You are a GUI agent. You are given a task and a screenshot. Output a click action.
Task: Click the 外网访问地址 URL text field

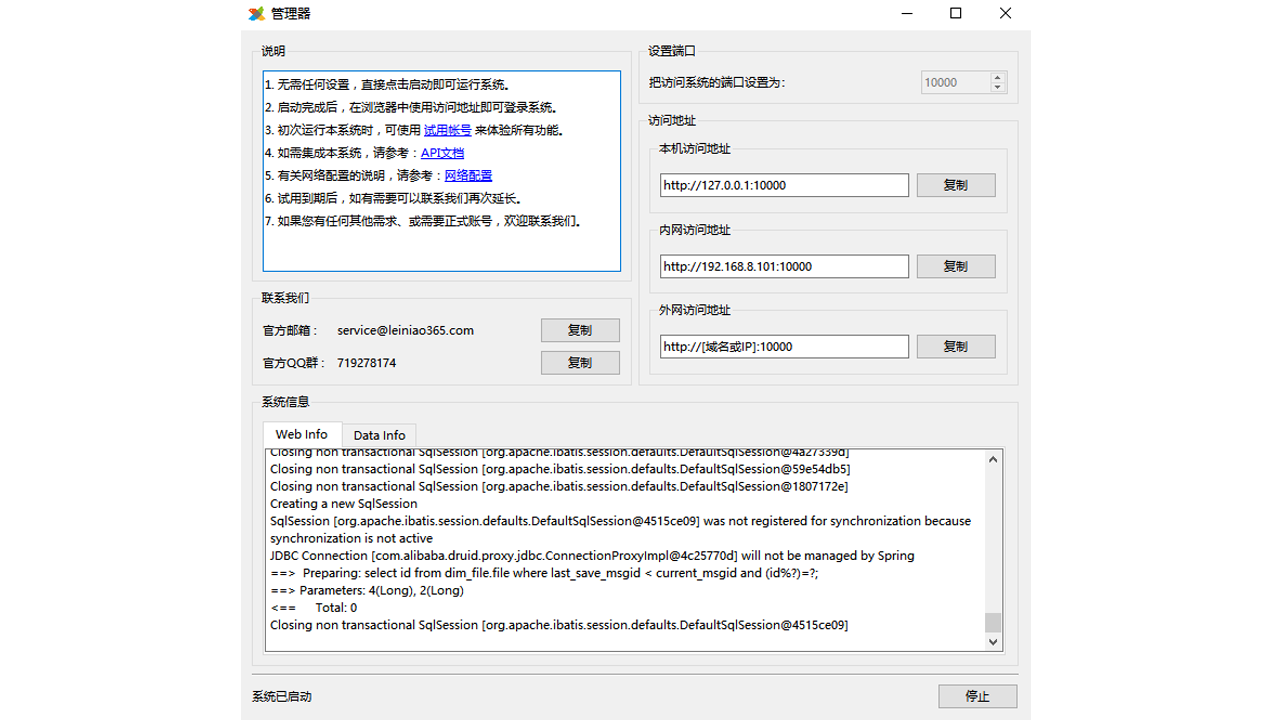click(x=783, y=347)
